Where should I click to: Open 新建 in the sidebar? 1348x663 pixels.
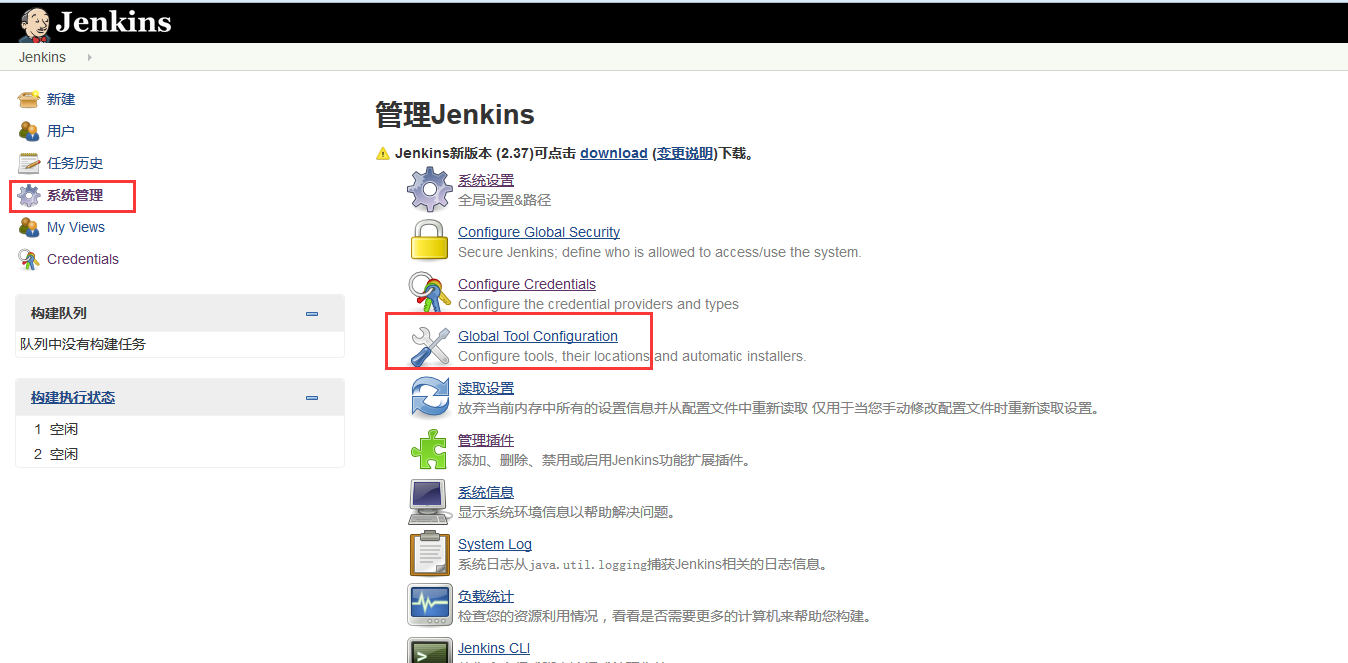[61, 99]
